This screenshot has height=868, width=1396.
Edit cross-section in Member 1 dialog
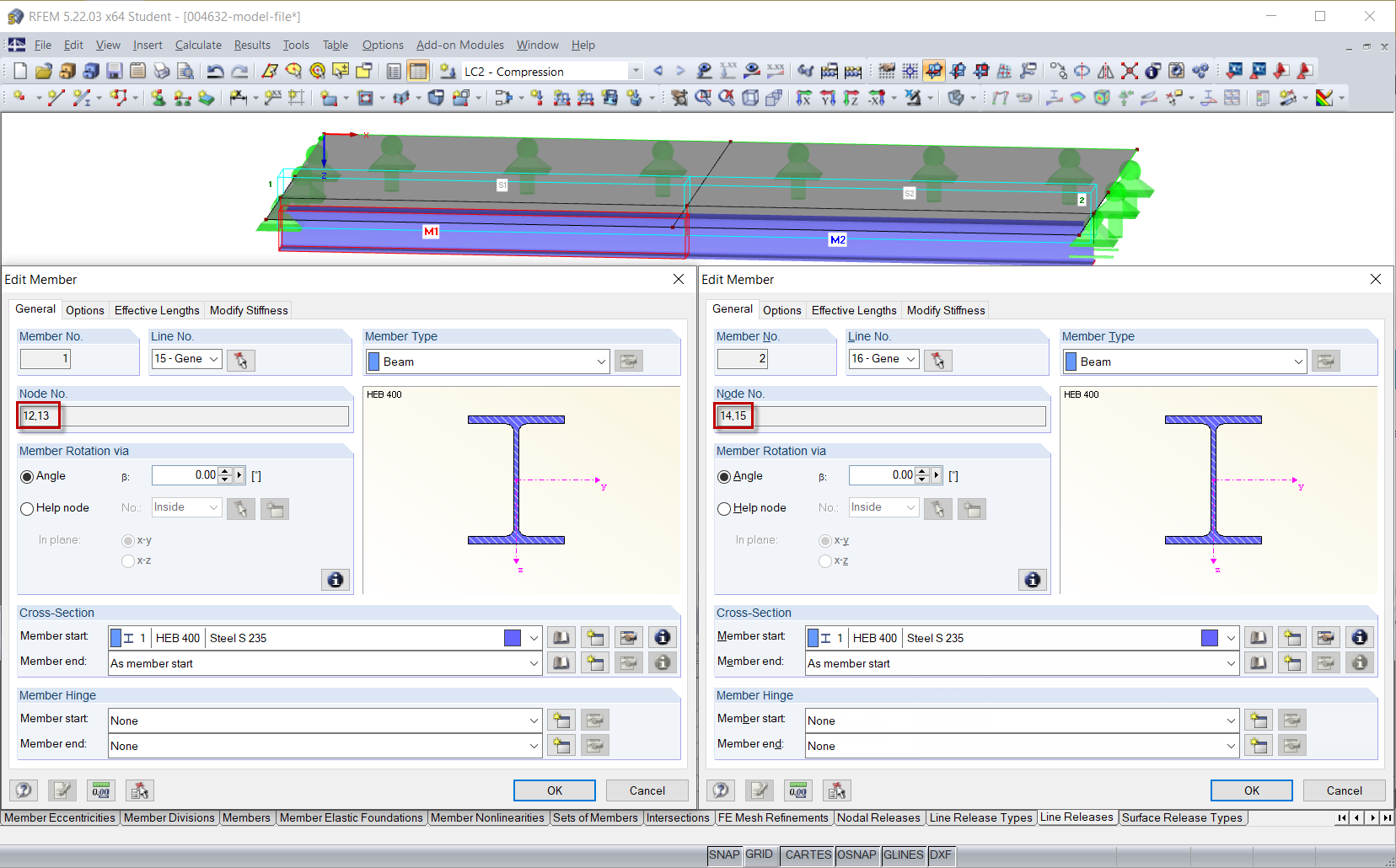[629, 638]
